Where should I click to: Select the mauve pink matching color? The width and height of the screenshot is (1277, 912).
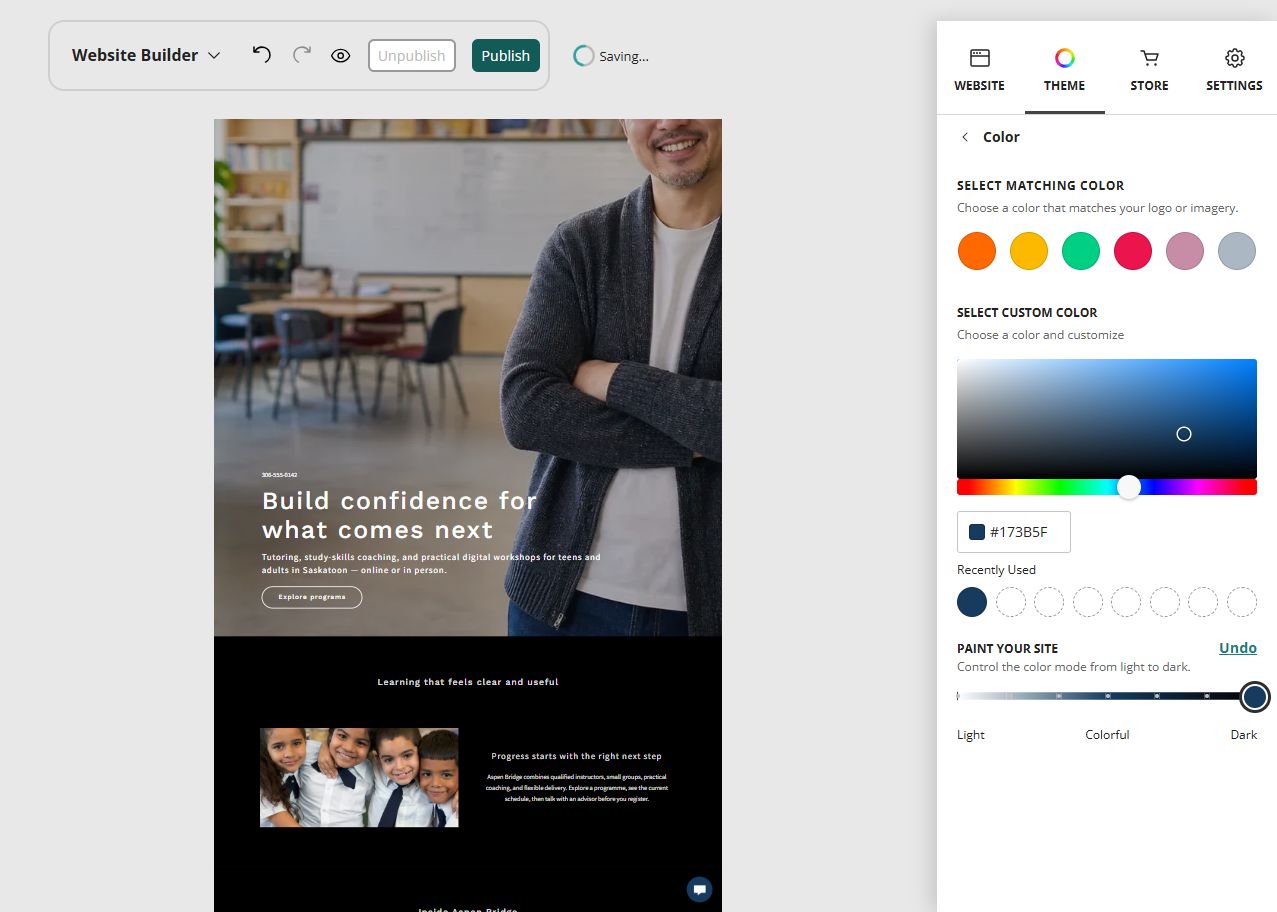tap(1185, 251)
